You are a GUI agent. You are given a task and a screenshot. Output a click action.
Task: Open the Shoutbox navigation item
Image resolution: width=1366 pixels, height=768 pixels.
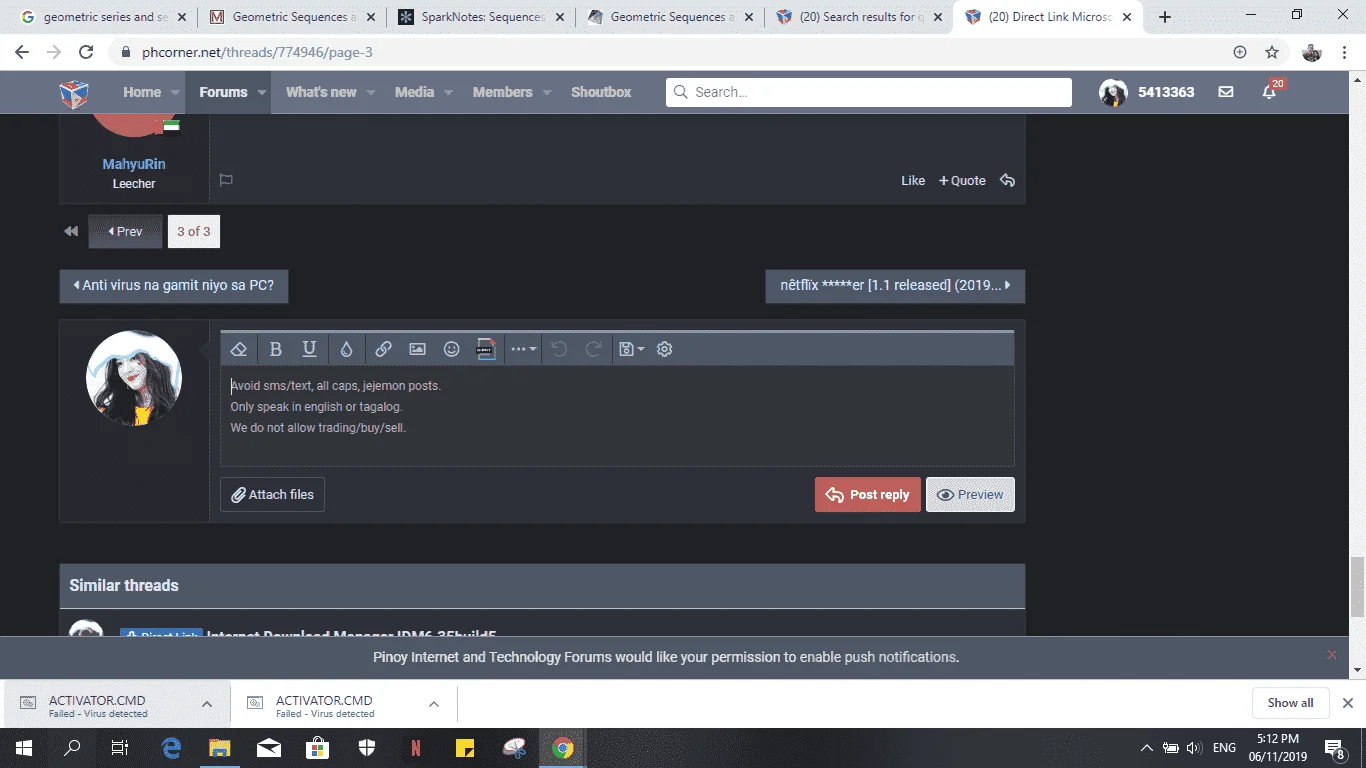[x=601, y=92]
